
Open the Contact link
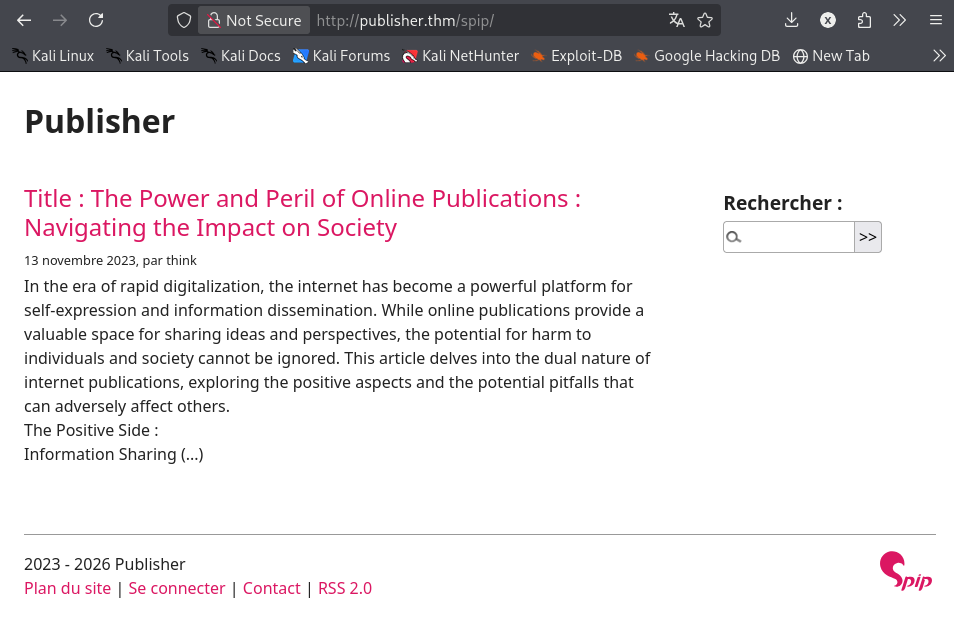(x=271, y=588)
